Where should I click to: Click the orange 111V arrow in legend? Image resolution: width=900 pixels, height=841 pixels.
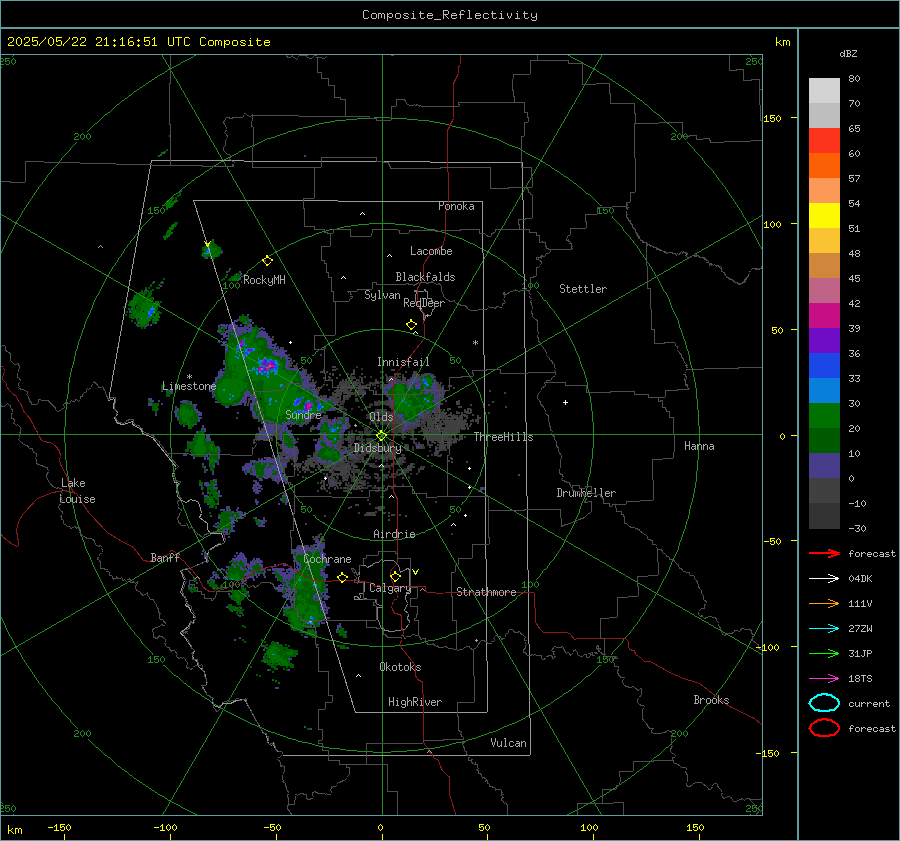(824, 603)
